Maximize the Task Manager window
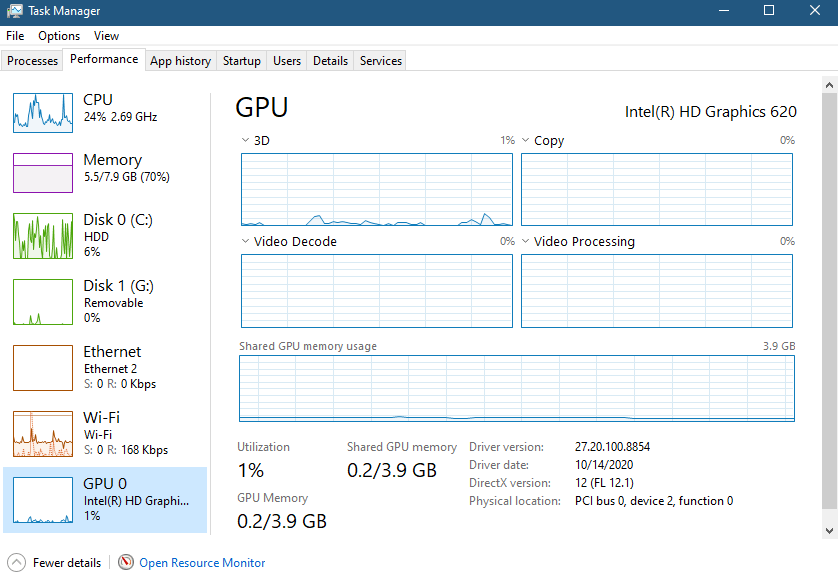 click(769, 11)
